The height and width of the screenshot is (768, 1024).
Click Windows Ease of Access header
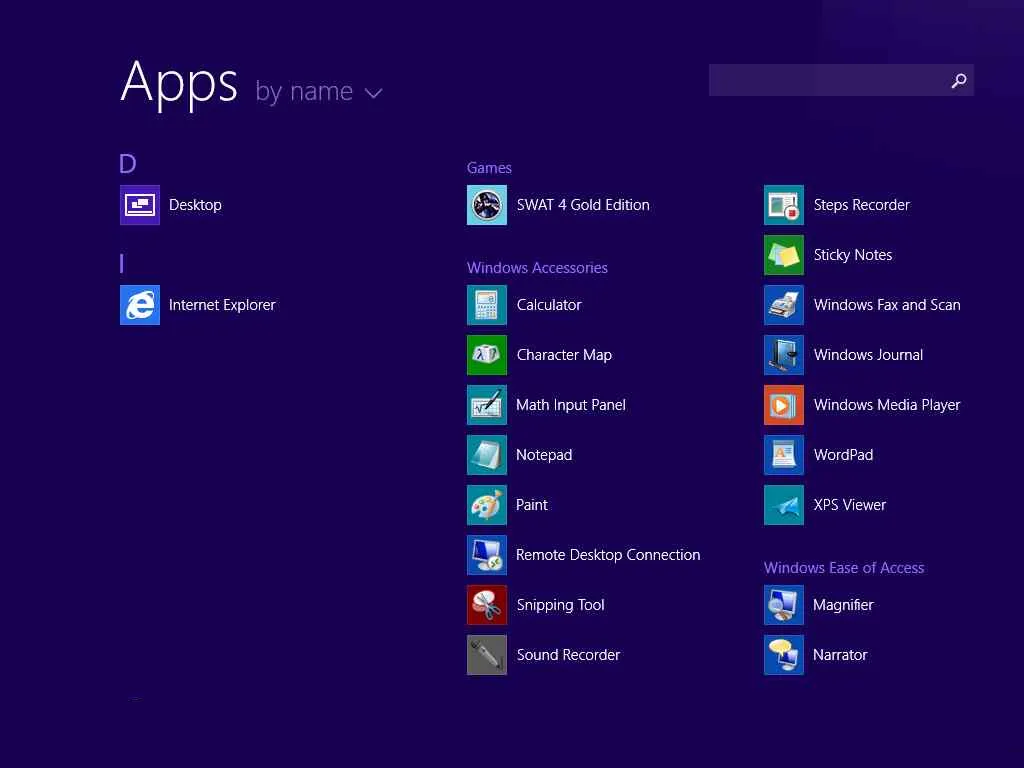[x=844, y=568]
